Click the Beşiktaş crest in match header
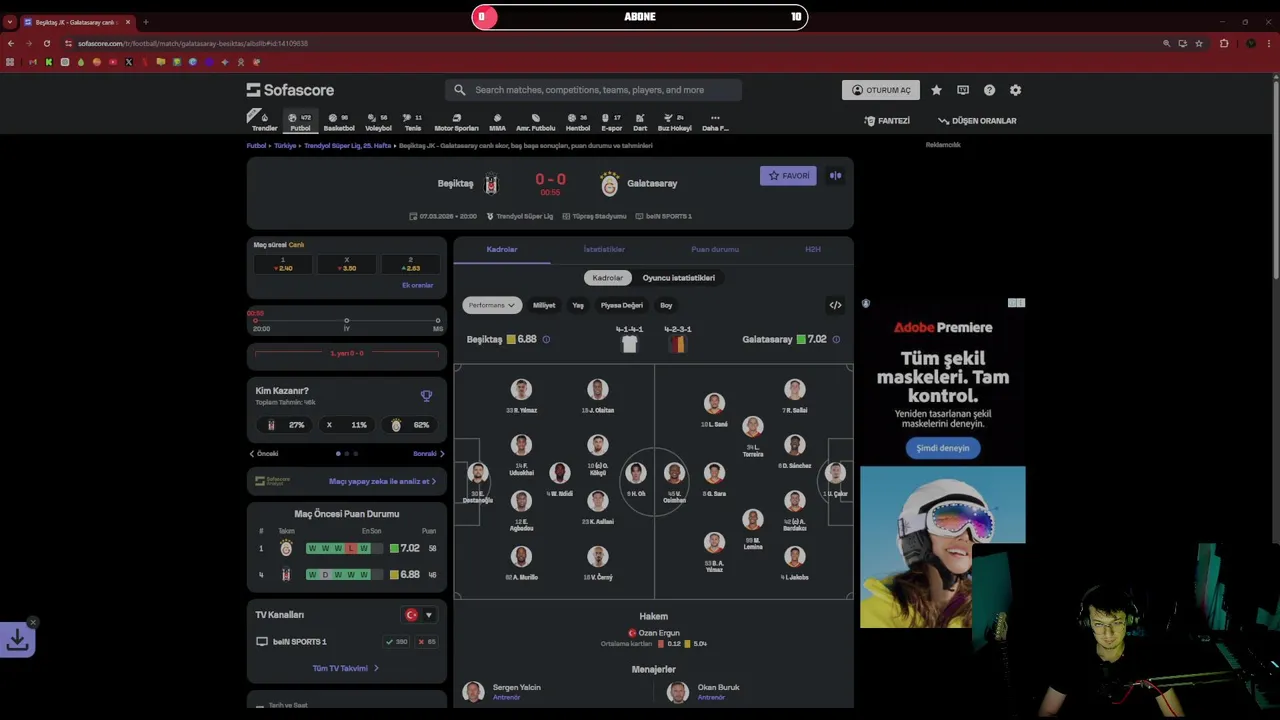1280x720 pixels. (490, 184)
